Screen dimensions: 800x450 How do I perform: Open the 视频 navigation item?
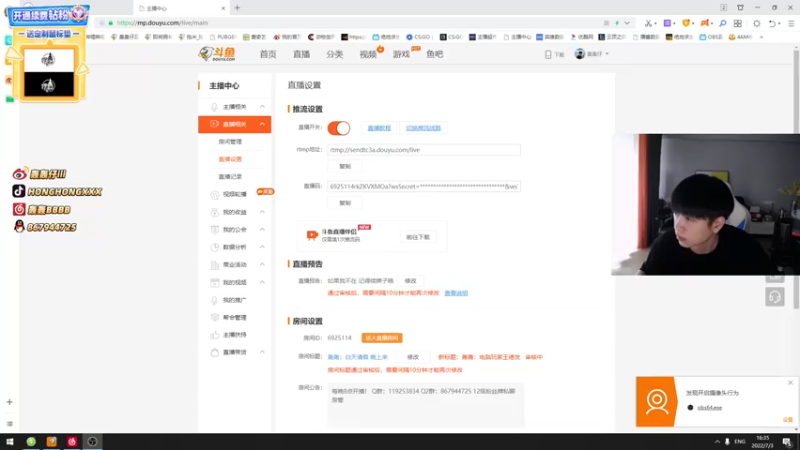click(368, 54)
